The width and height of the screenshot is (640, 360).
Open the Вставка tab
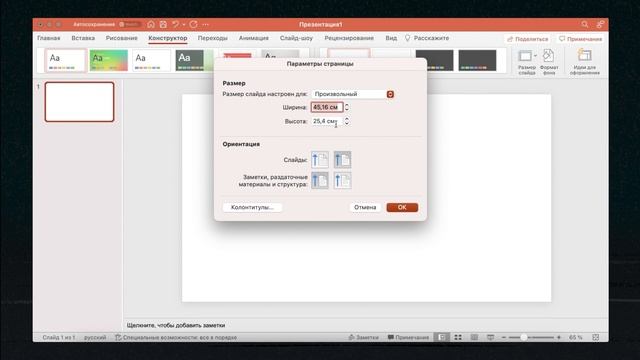pos(83,38)
